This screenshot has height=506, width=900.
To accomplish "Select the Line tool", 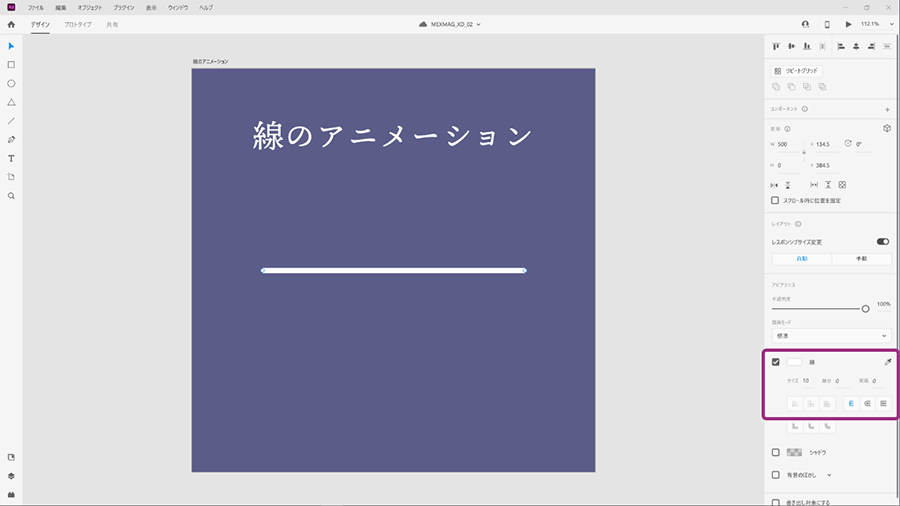I will click(11, 121).
